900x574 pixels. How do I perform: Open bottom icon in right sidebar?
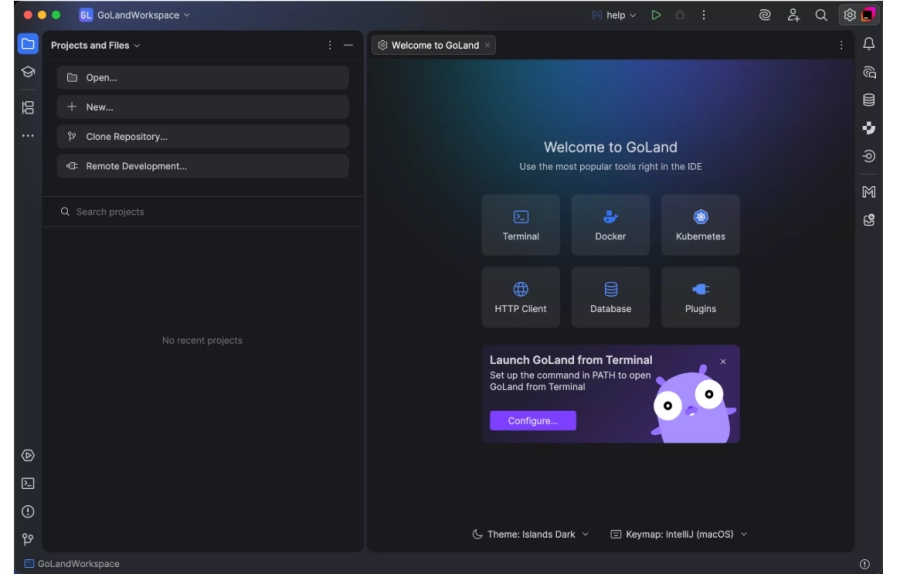coord(869,220)
